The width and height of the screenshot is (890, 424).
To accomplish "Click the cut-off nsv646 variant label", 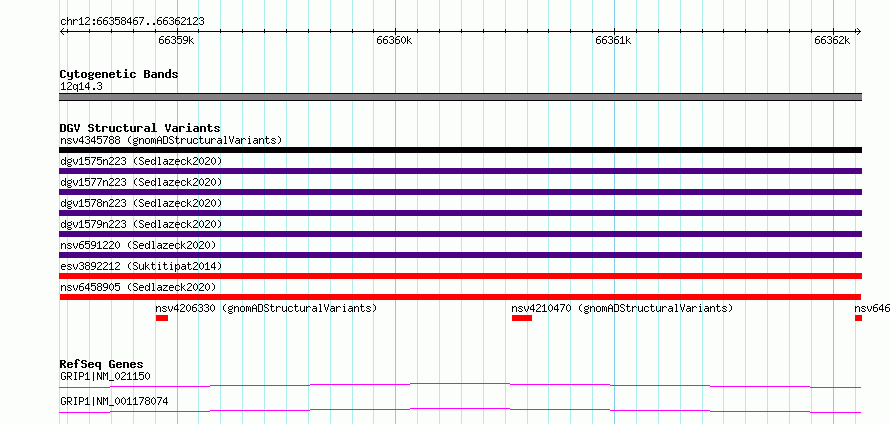I will [x=872, y=308].
